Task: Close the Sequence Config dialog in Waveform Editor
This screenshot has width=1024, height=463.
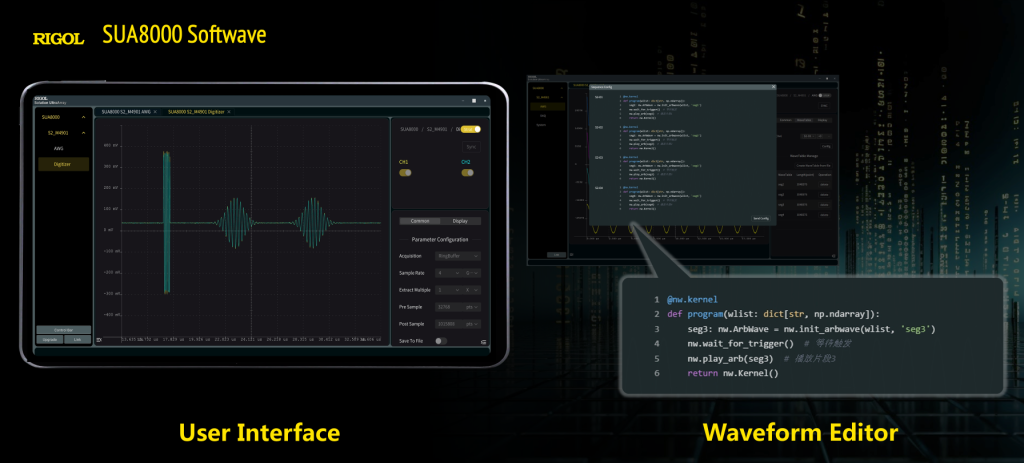Action: pos(773,87)
